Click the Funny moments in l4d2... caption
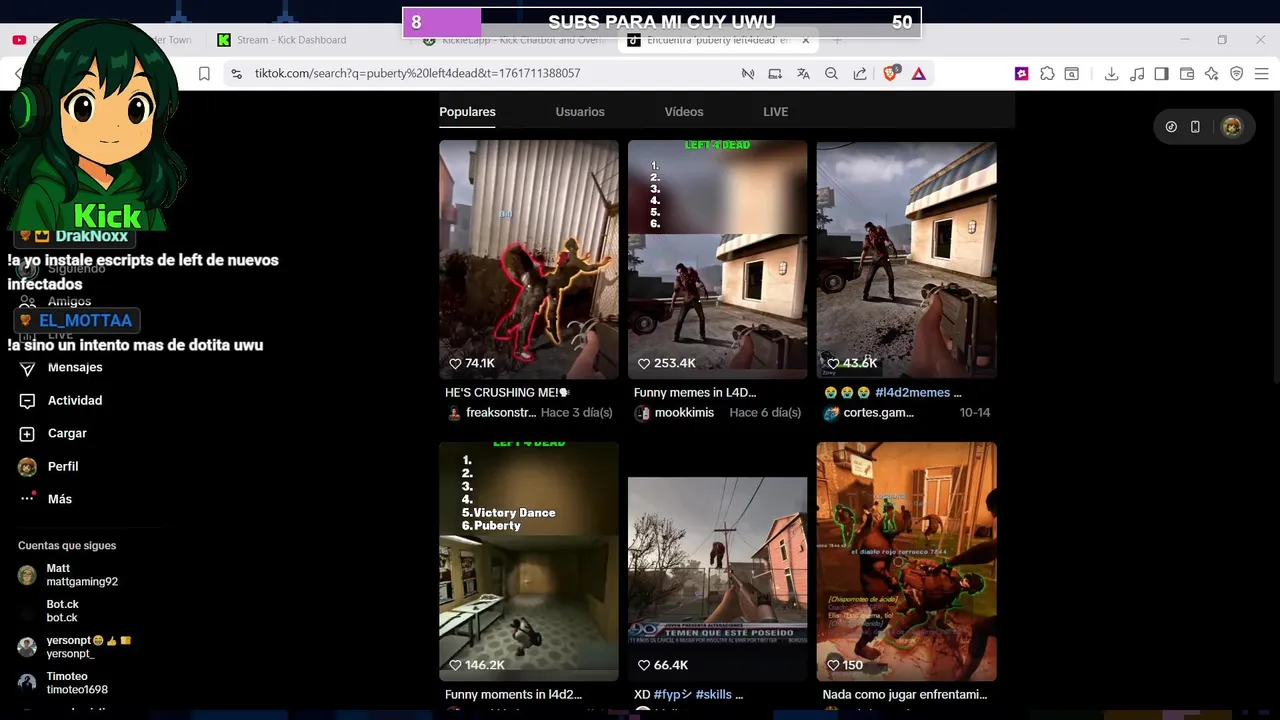The width and height of the screenshot is (1280, 720). click(x=513, y=695)
